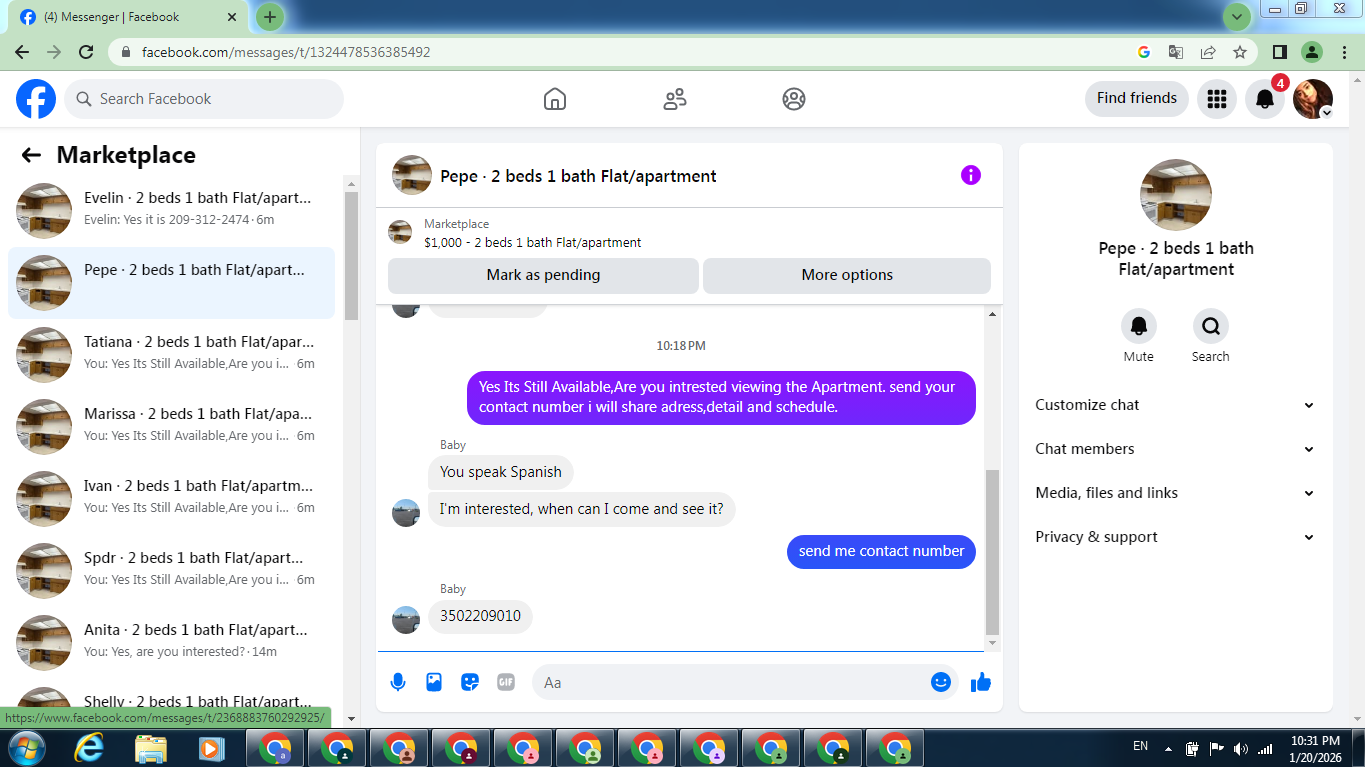Open the account menu from profile picture
Screen dimensions: 1365x767
click(1313, 99)
